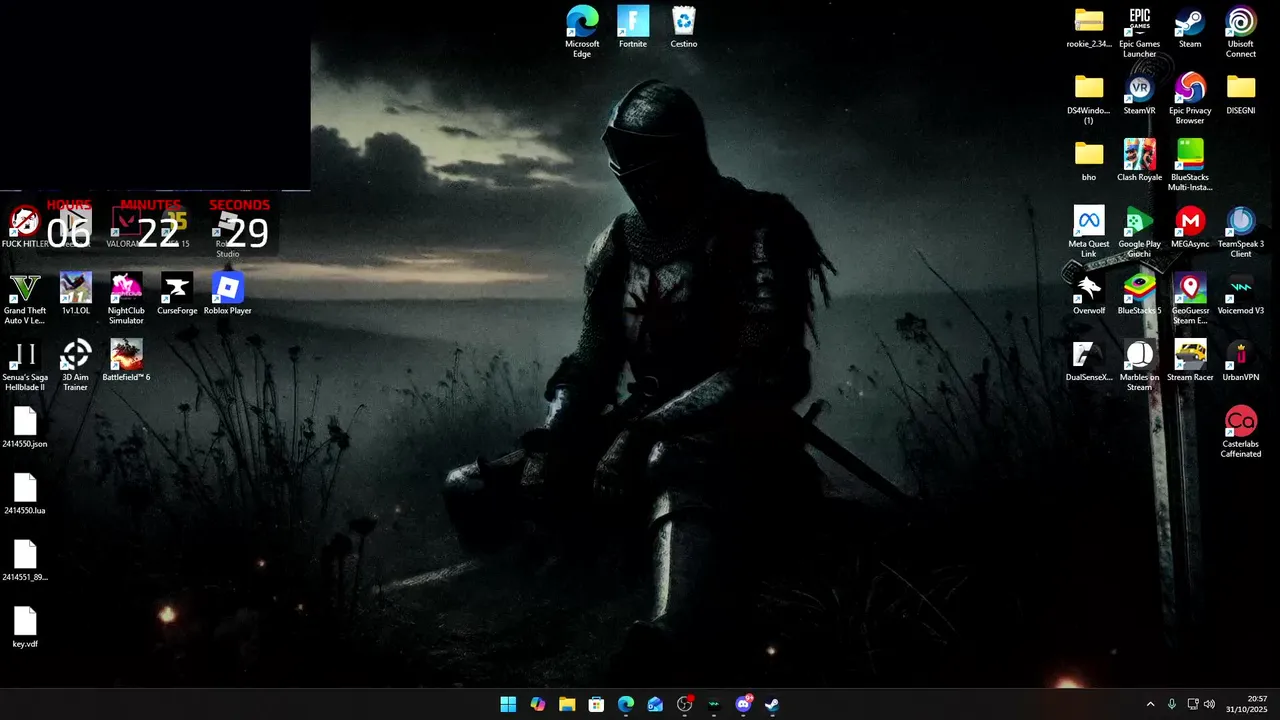Launch the Fortnite desktop shortcut
Viewport: 1280px width, 720px height.
pyautogui.click(x=633, y=27)
